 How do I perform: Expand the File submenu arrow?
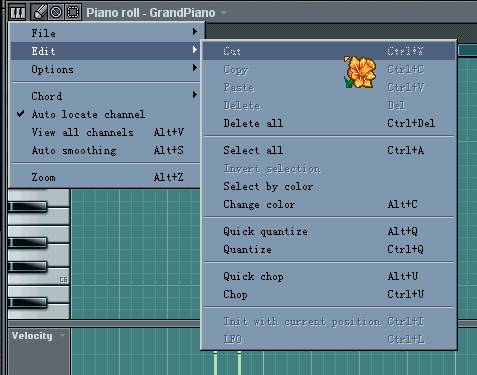tap(195, 32)
